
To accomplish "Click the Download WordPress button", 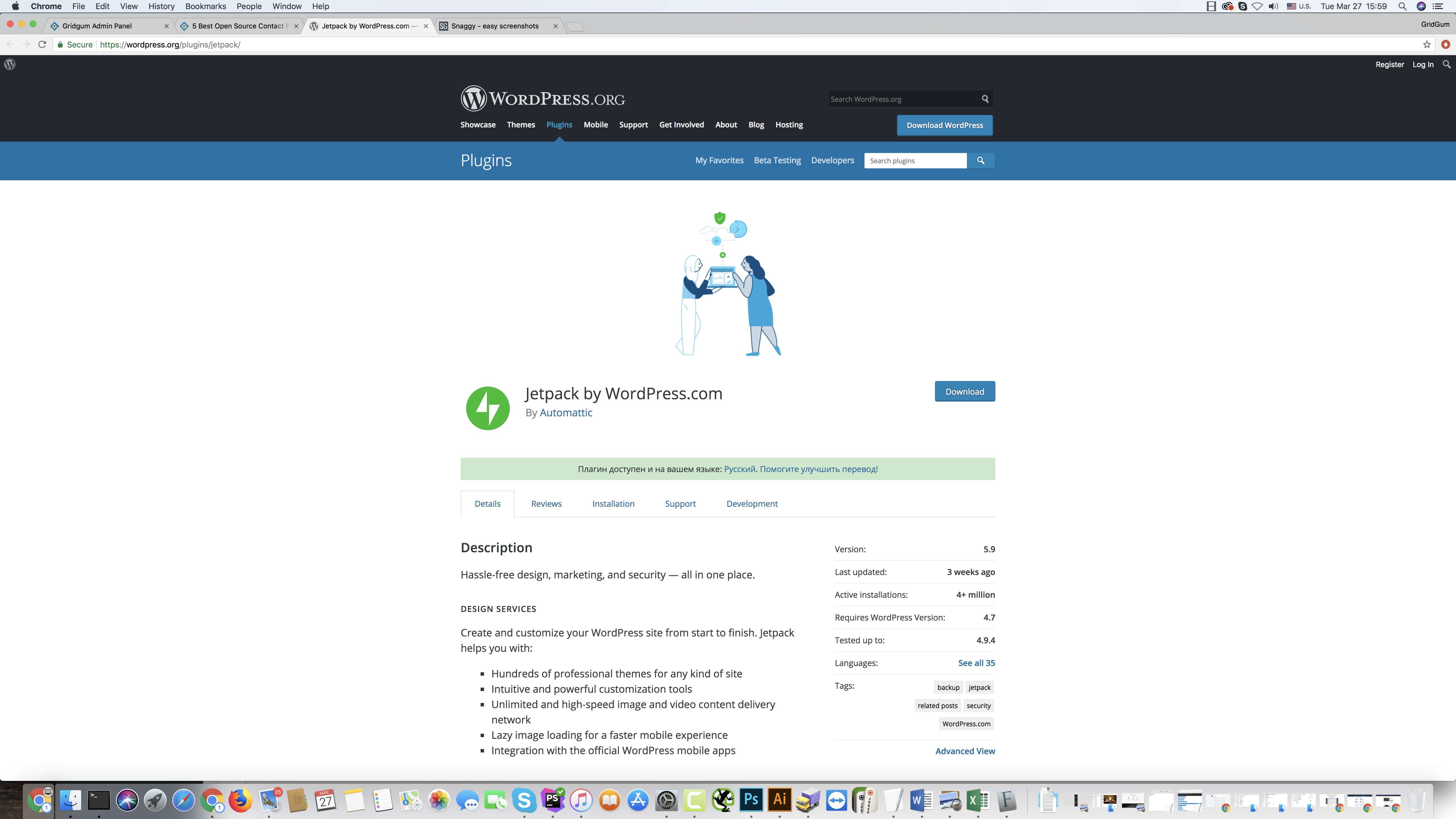I will tap(944, 125).
